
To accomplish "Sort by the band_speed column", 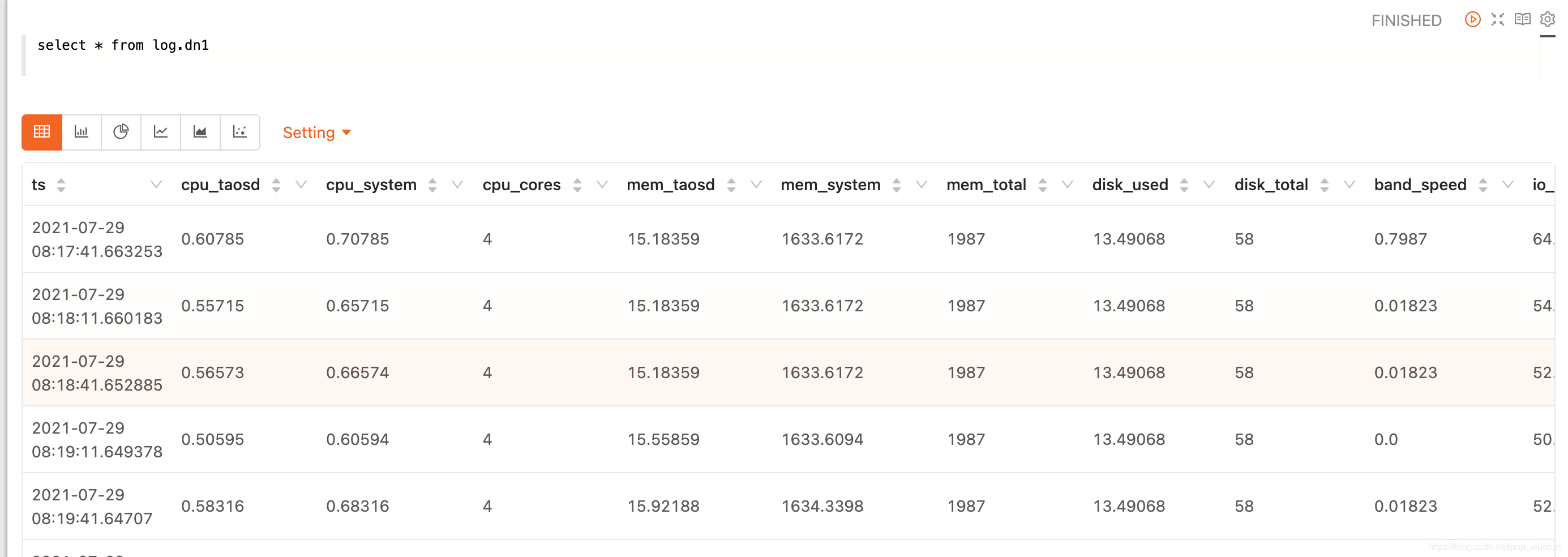I will (1484, 185).
